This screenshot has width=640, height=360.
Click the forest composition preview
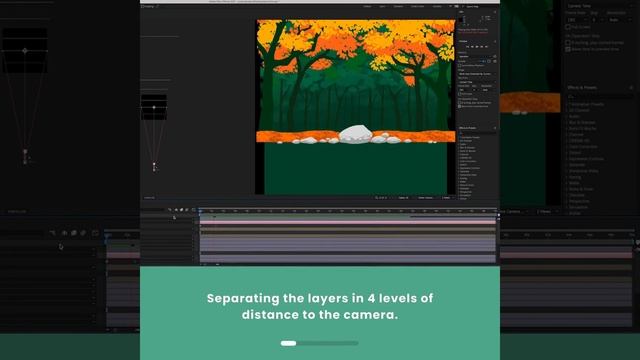tap(356, 107)
